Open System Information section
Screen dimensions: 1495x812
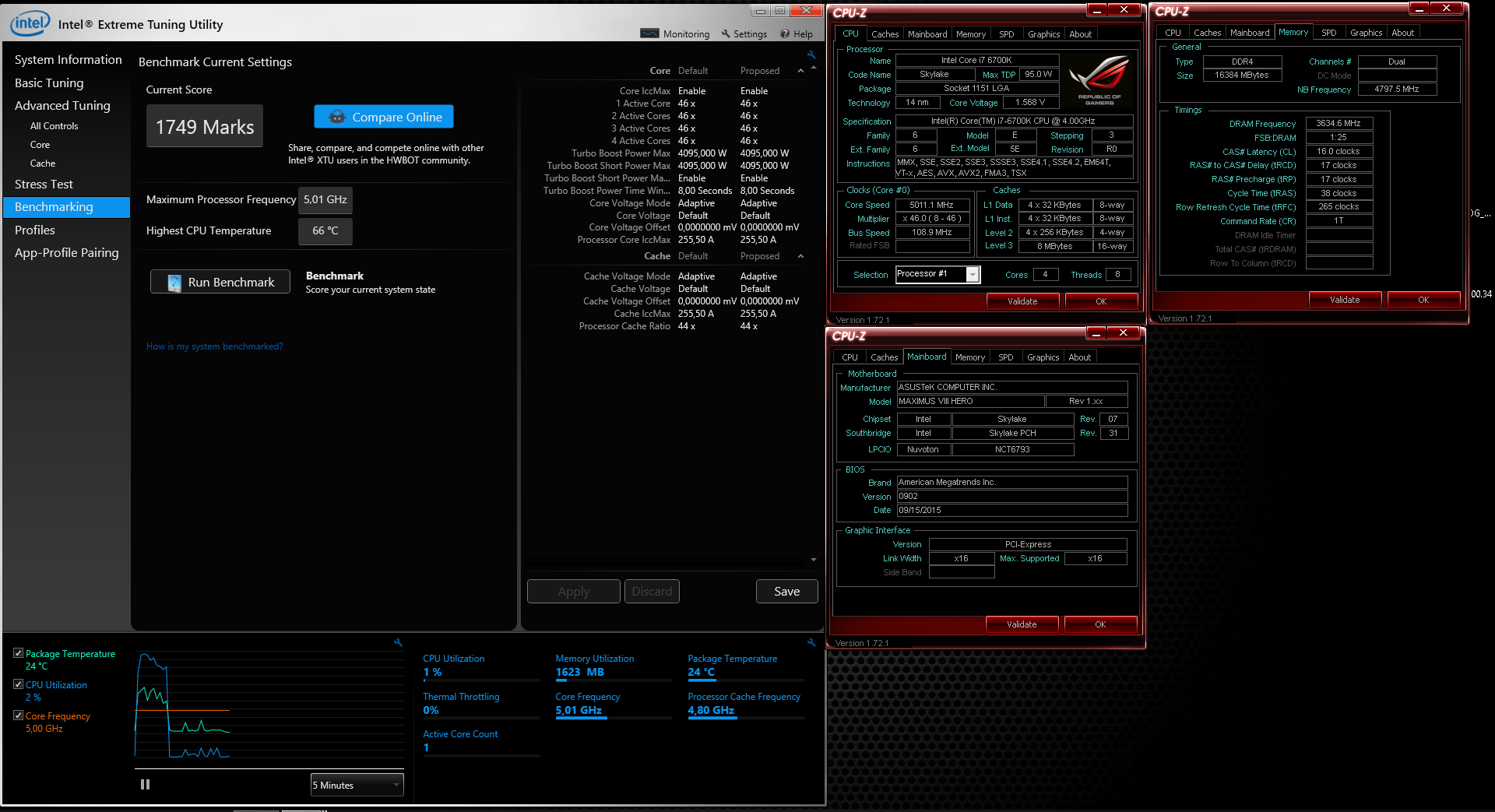pos(68,59)
